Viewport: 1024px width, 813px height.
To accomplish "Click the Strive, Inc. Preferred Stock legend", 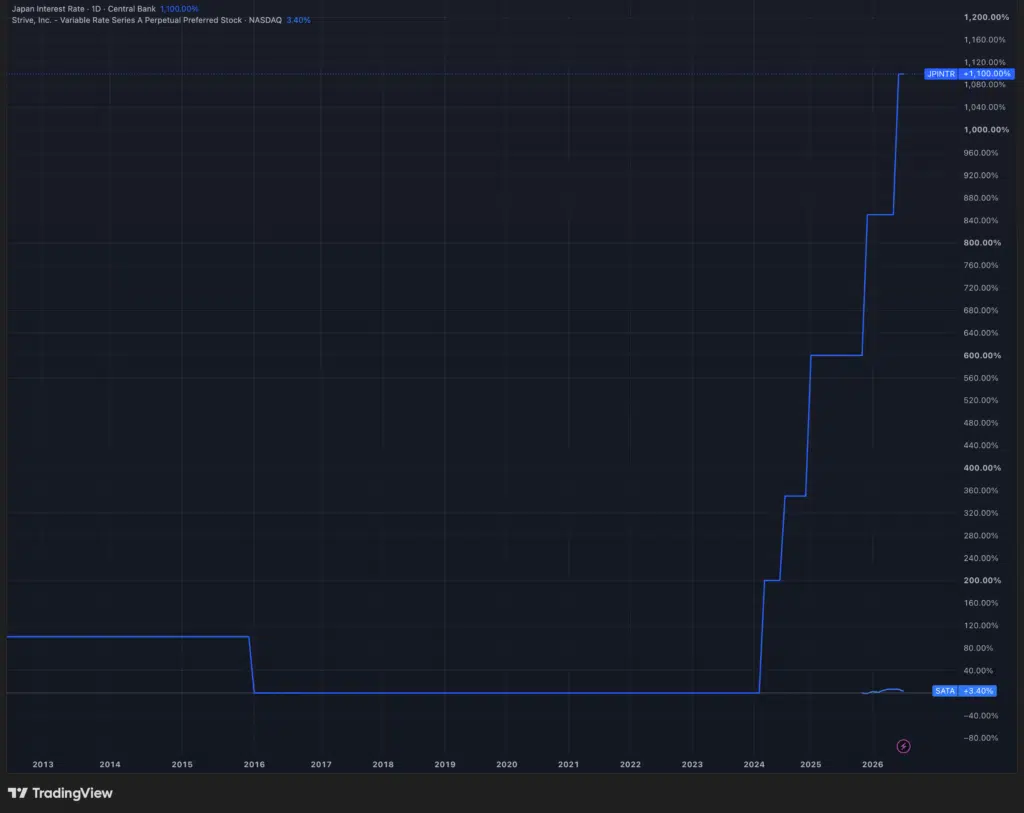I will [x=146, y=20].
